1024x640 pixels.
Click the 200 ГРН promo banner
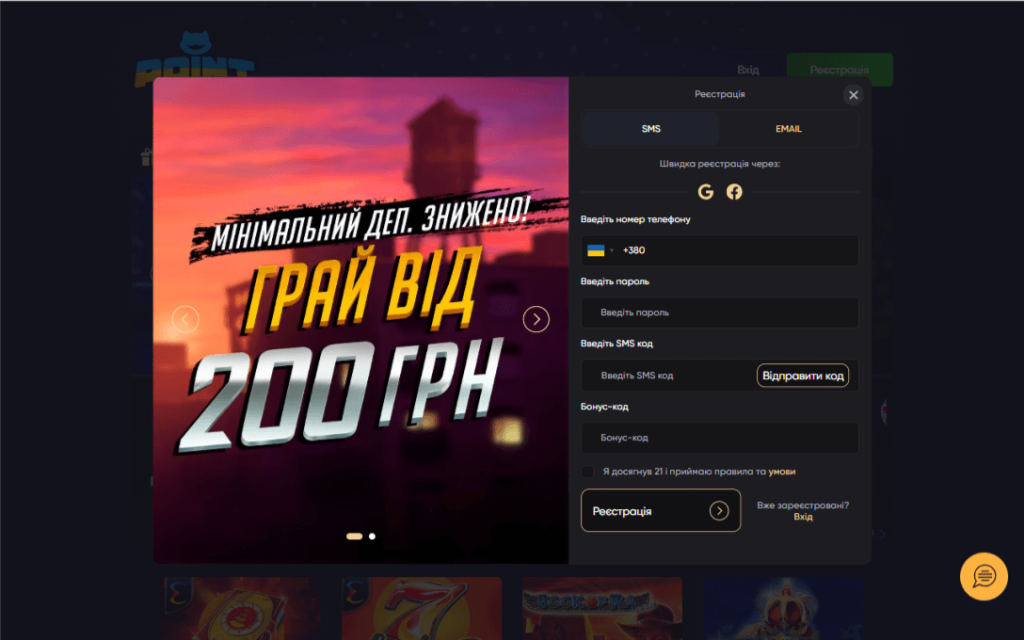[360, 320]
